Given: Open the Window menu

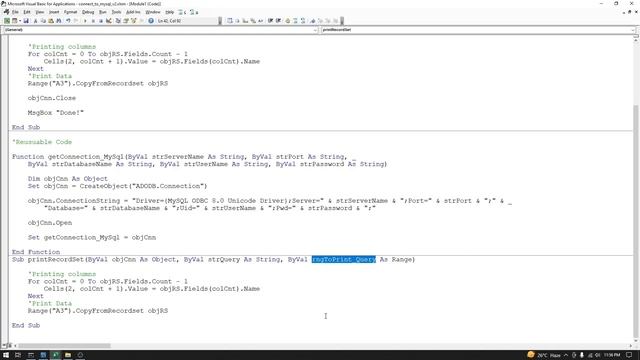Looking at the screenshot, I should tap(153, 12).
